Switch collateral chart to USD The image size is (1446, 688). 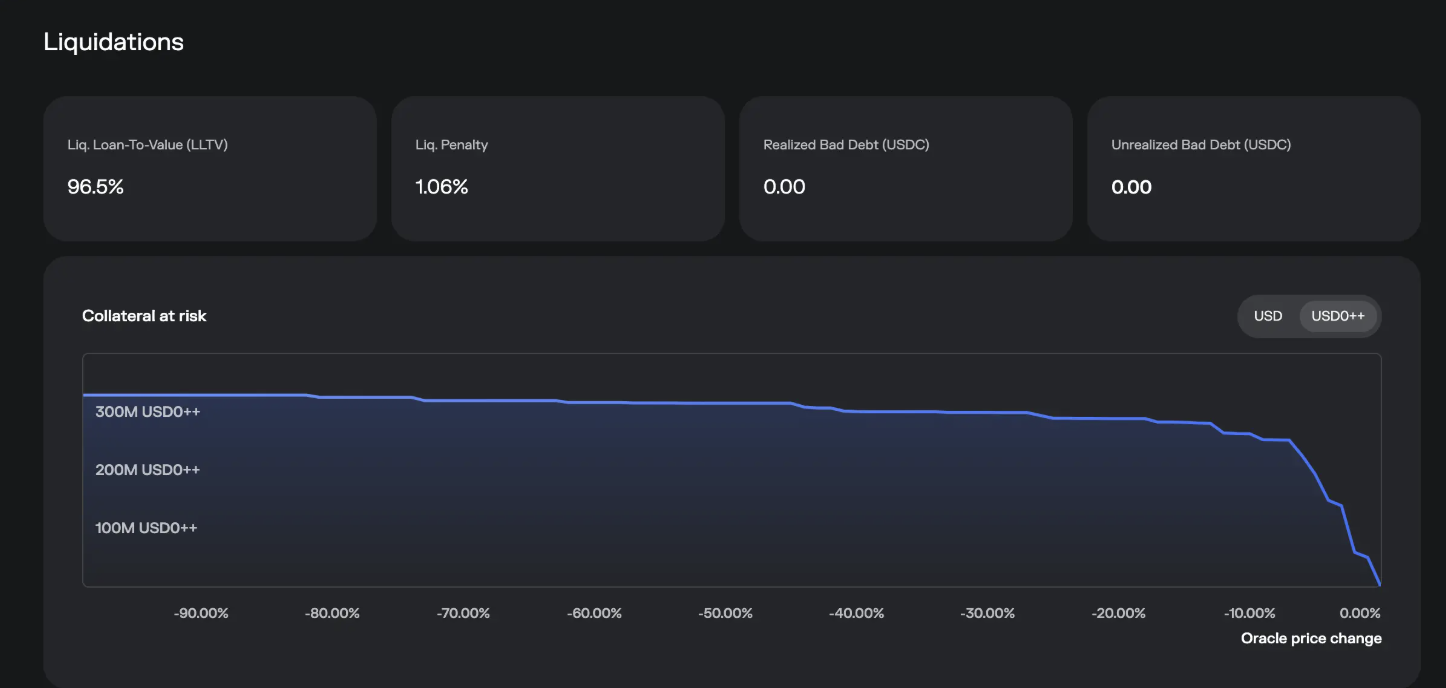pyautogui.click(x=1268, y=316)
